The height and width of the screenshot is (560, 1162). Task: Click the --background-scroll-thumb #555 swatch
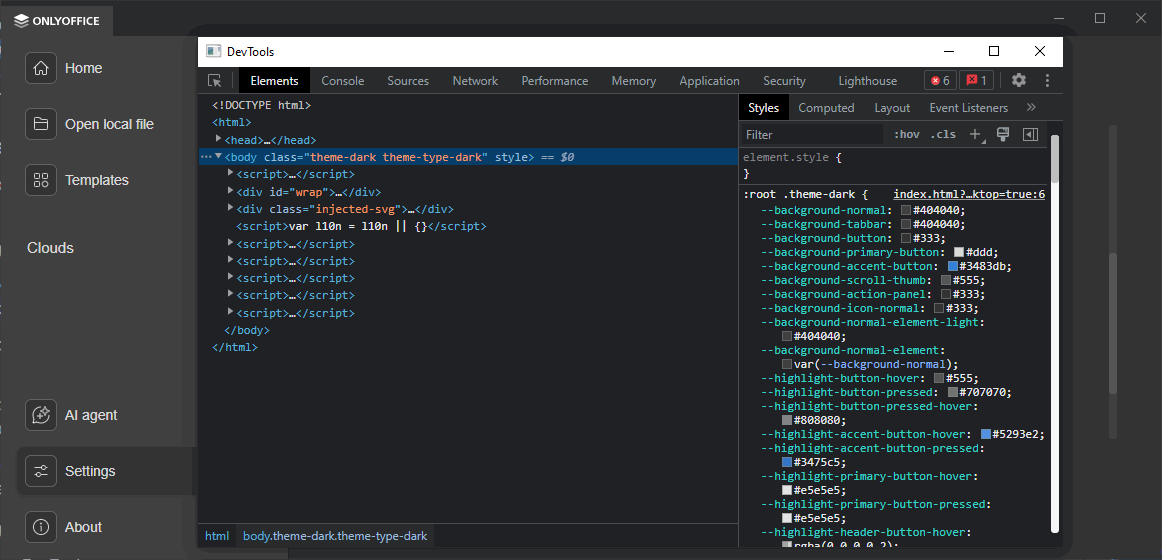(x=946, y=280)
